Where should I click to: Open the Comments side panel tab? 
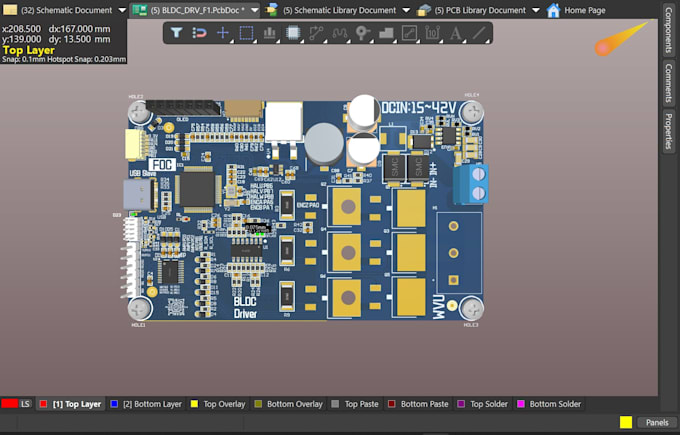669,83
